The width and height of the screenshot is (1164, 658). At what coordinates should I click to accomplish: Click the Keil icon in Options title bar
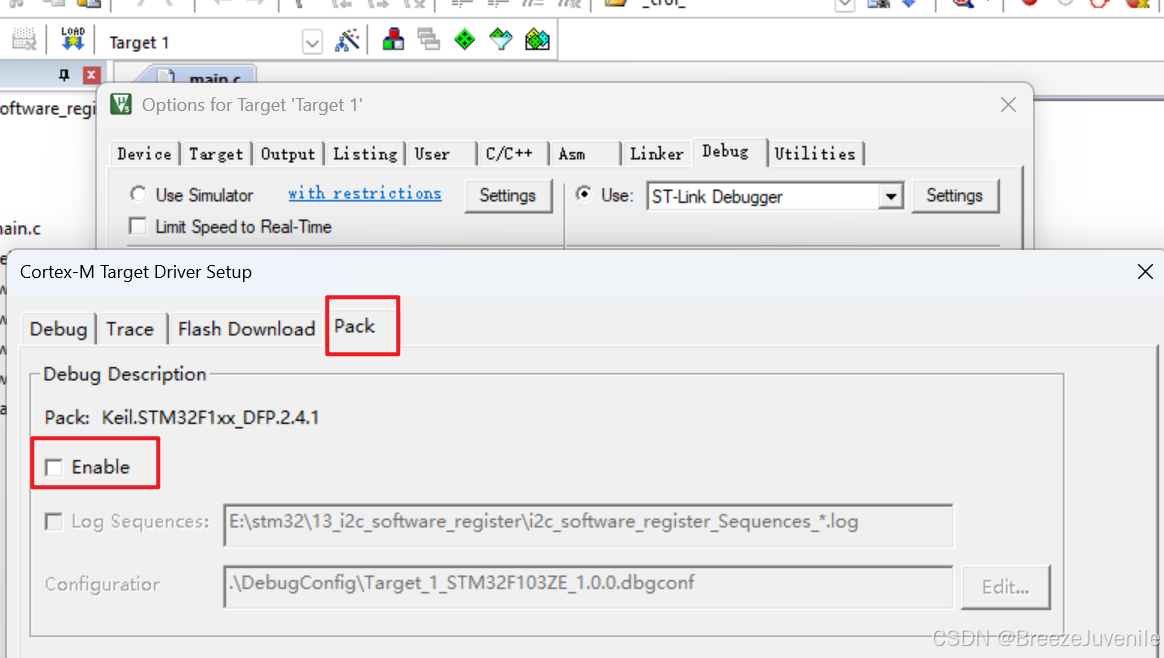point(121,104)
